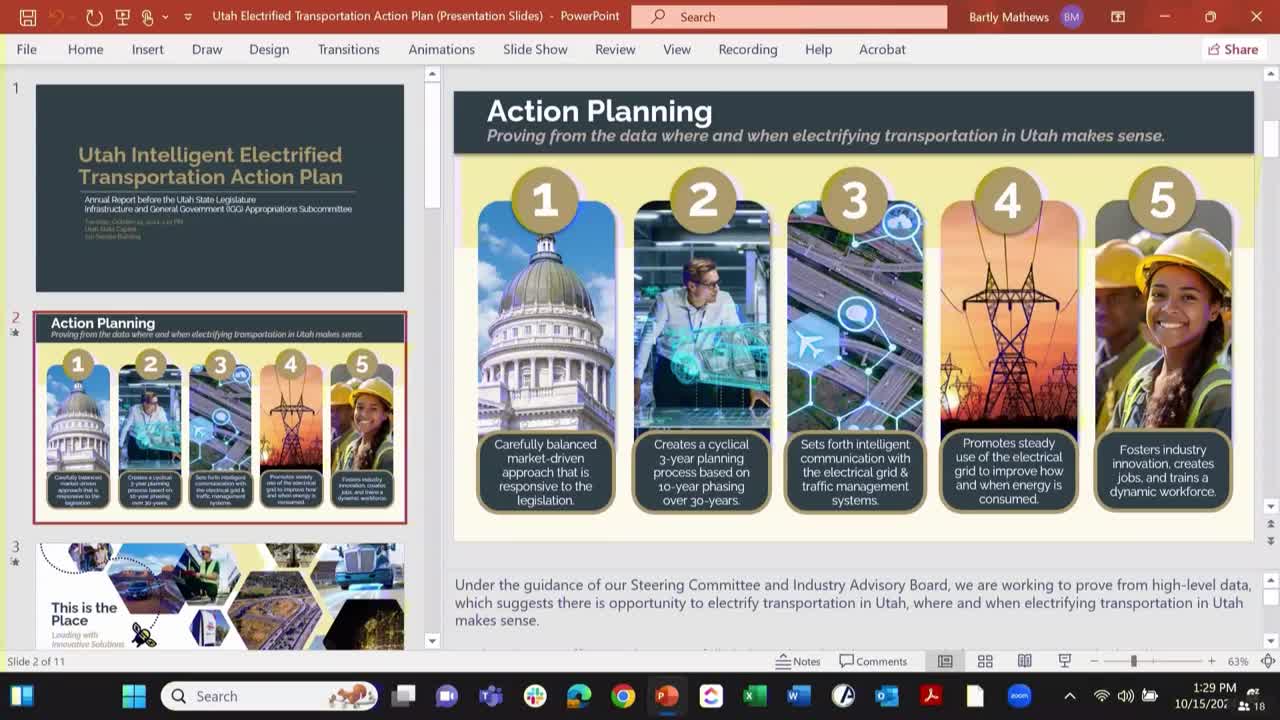
Task: Open Touch/Mouse mode dropdown arrow
Action: (165, 17)
